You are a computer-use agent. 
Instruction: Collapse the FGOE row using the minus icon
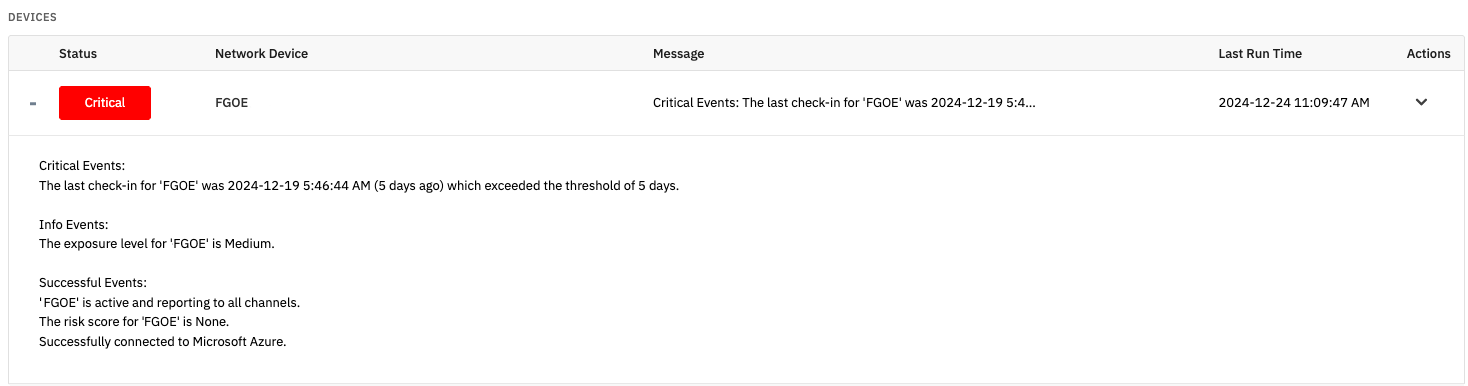point(33,103)
